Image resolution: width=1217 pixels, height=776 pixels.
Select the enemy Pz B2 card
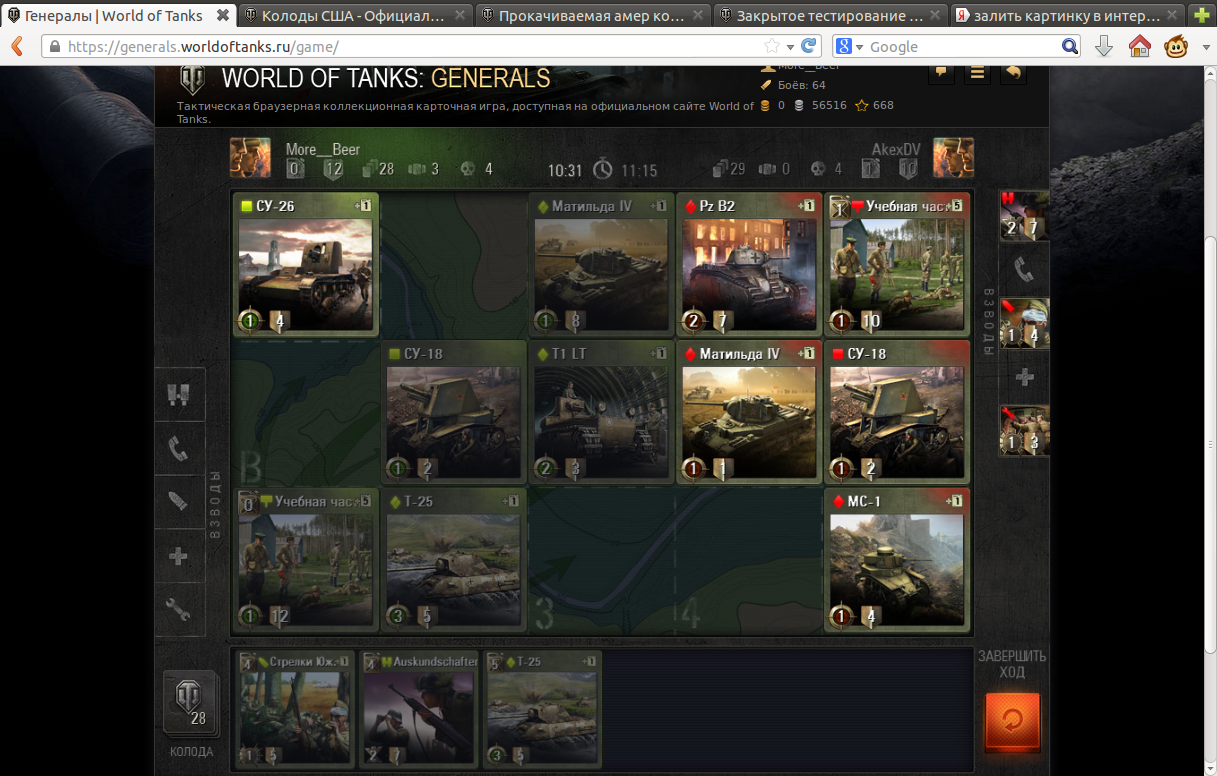pos(749,264)
